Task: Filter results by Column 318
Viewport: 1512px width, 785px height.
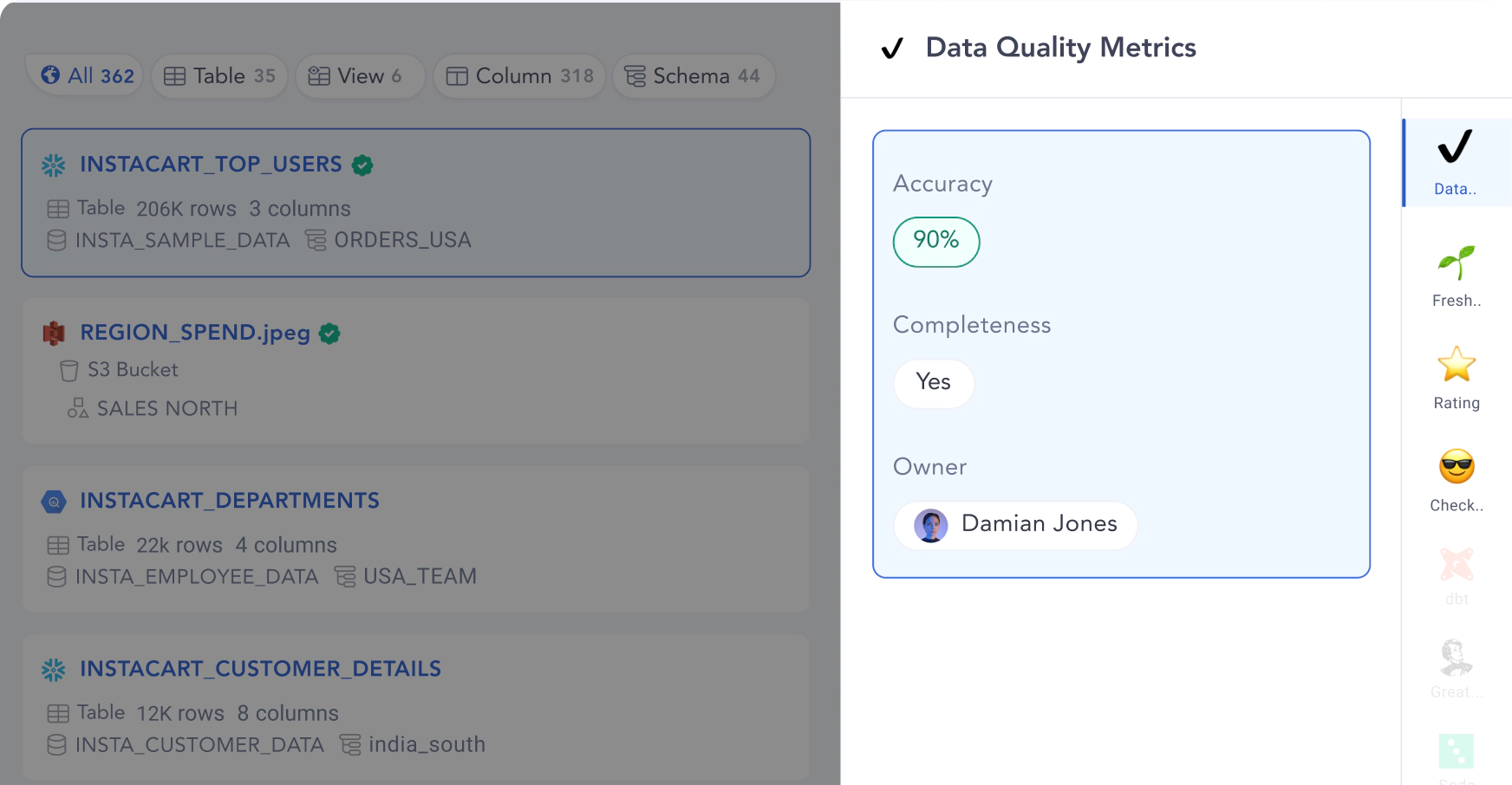Action: click(519, 76)
